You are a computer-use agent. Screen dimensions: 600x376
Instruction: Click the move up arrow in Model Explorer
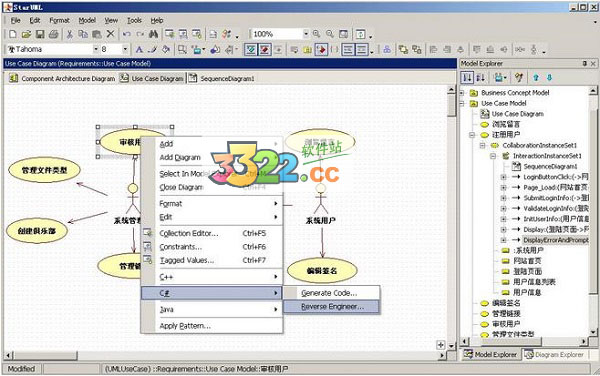(536, 78)
